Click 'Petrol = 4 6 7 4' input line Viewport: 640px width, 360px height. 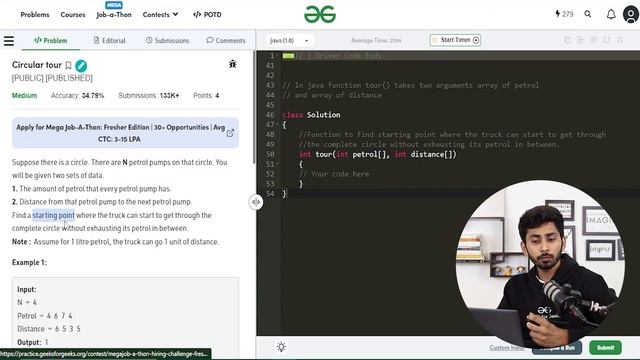pyautogui.click(x=45, y=316)
